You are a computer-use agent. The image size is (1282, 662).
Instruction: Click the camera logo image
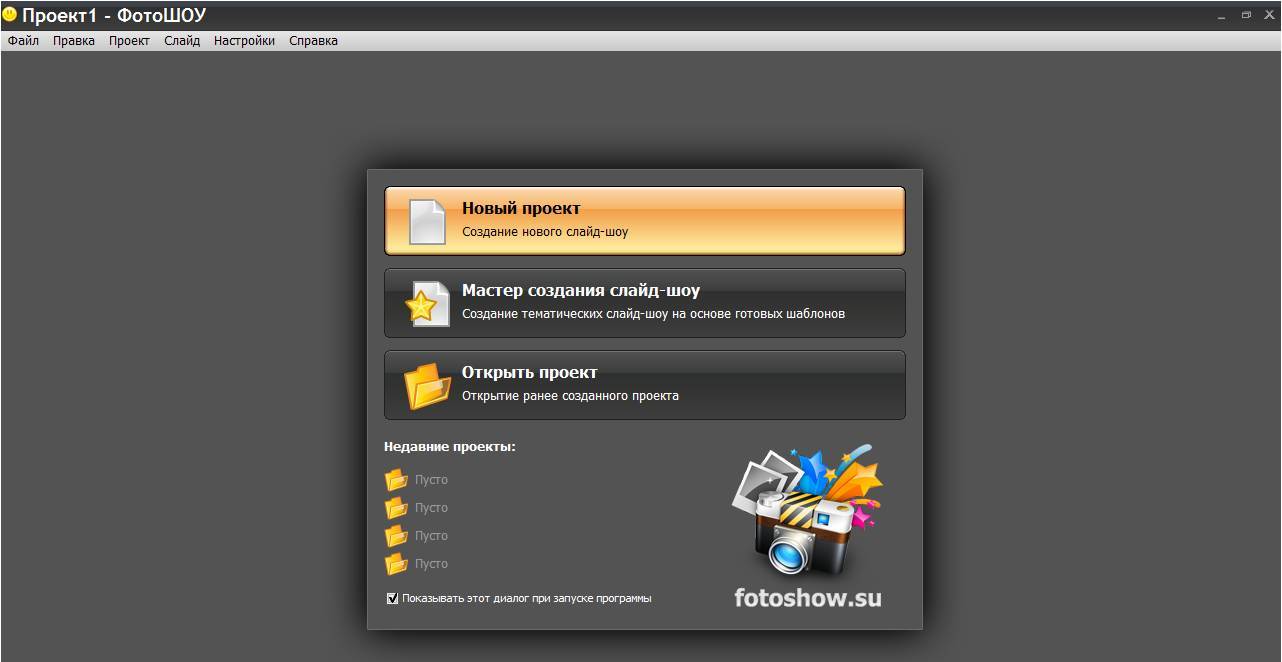click(806, 512)
